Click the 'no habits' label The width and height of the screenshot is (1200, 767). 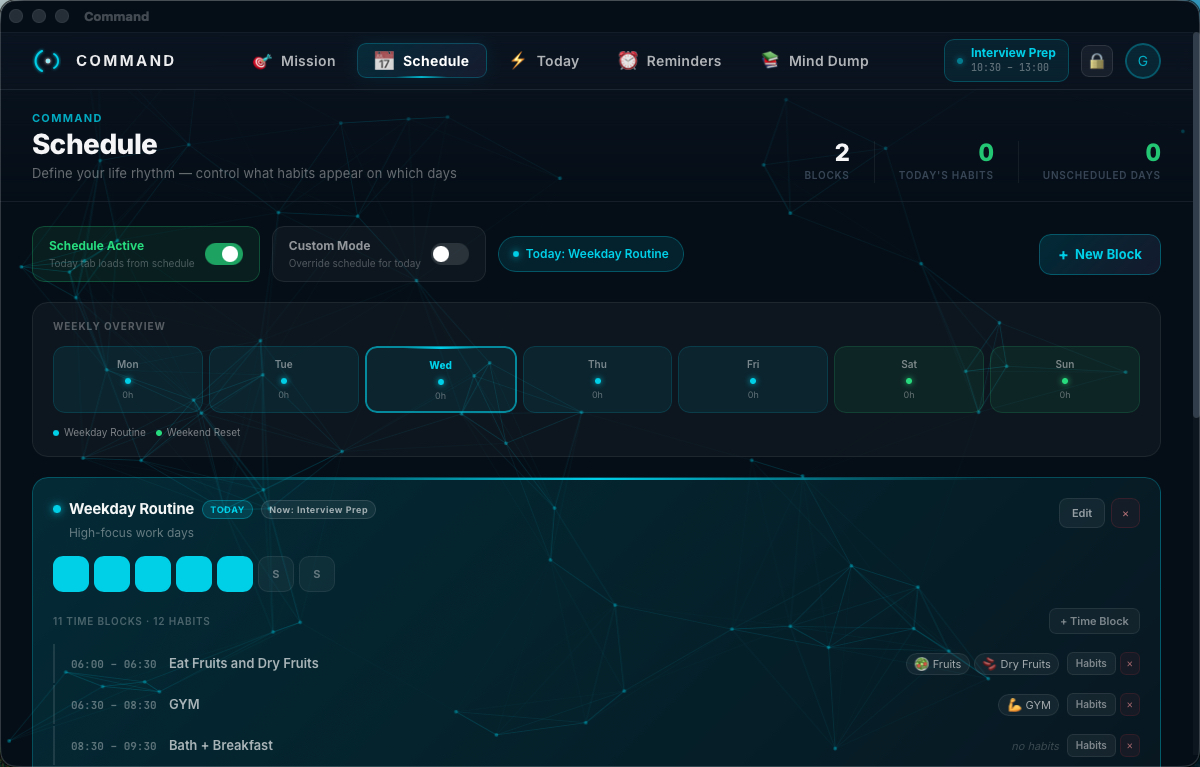1035,746
